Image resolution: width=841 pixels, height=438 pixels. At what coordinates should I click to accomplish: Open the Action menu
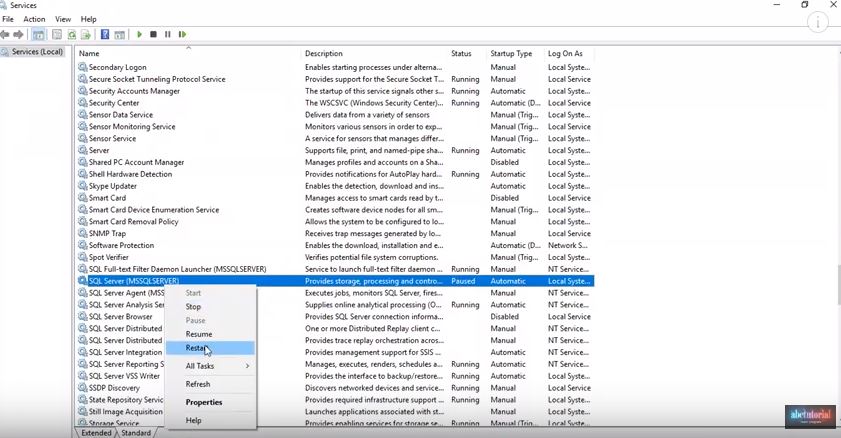tap(34, 19)
